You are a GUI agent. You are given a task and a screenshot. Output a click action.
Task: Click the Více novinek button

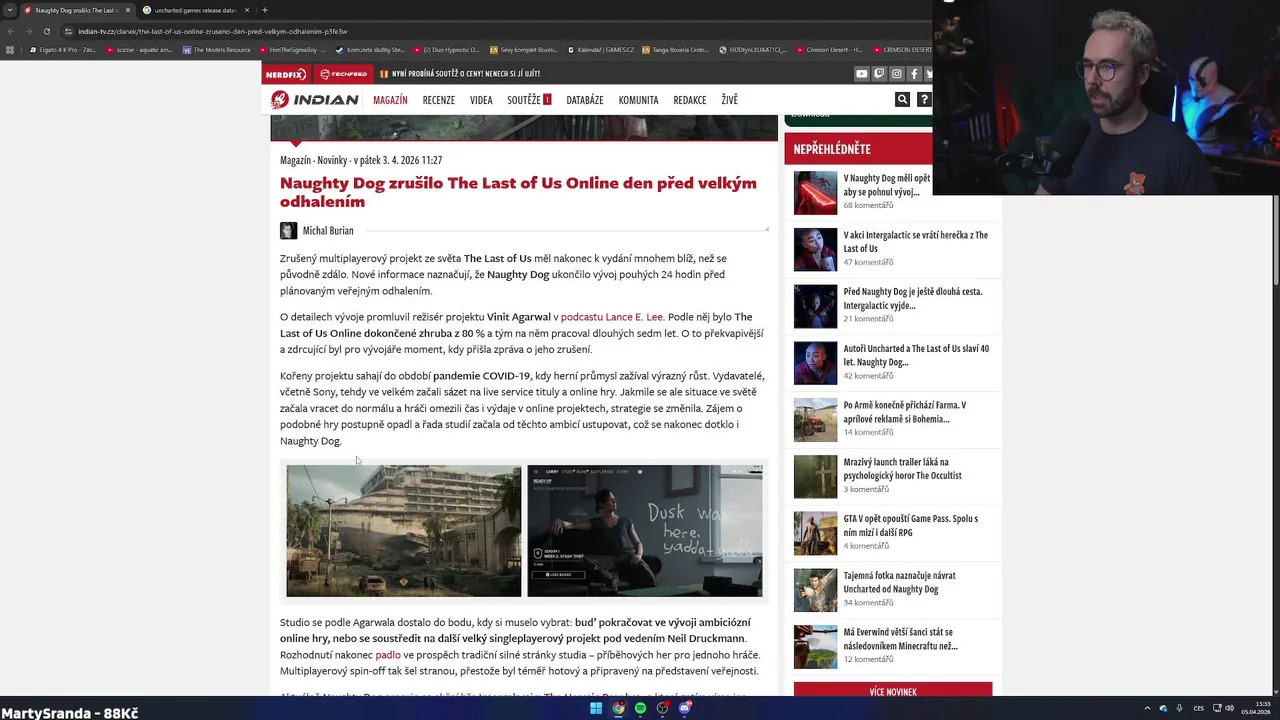pos(893,691)
